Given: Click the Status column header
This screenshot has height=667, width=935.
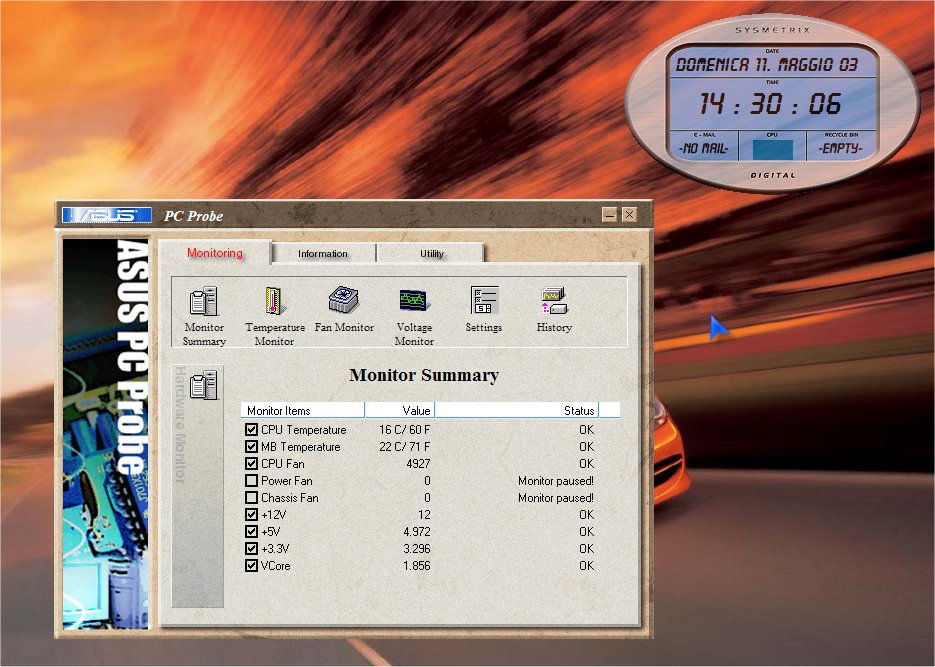Looking at the screenshot, I should tap(516, 410).
